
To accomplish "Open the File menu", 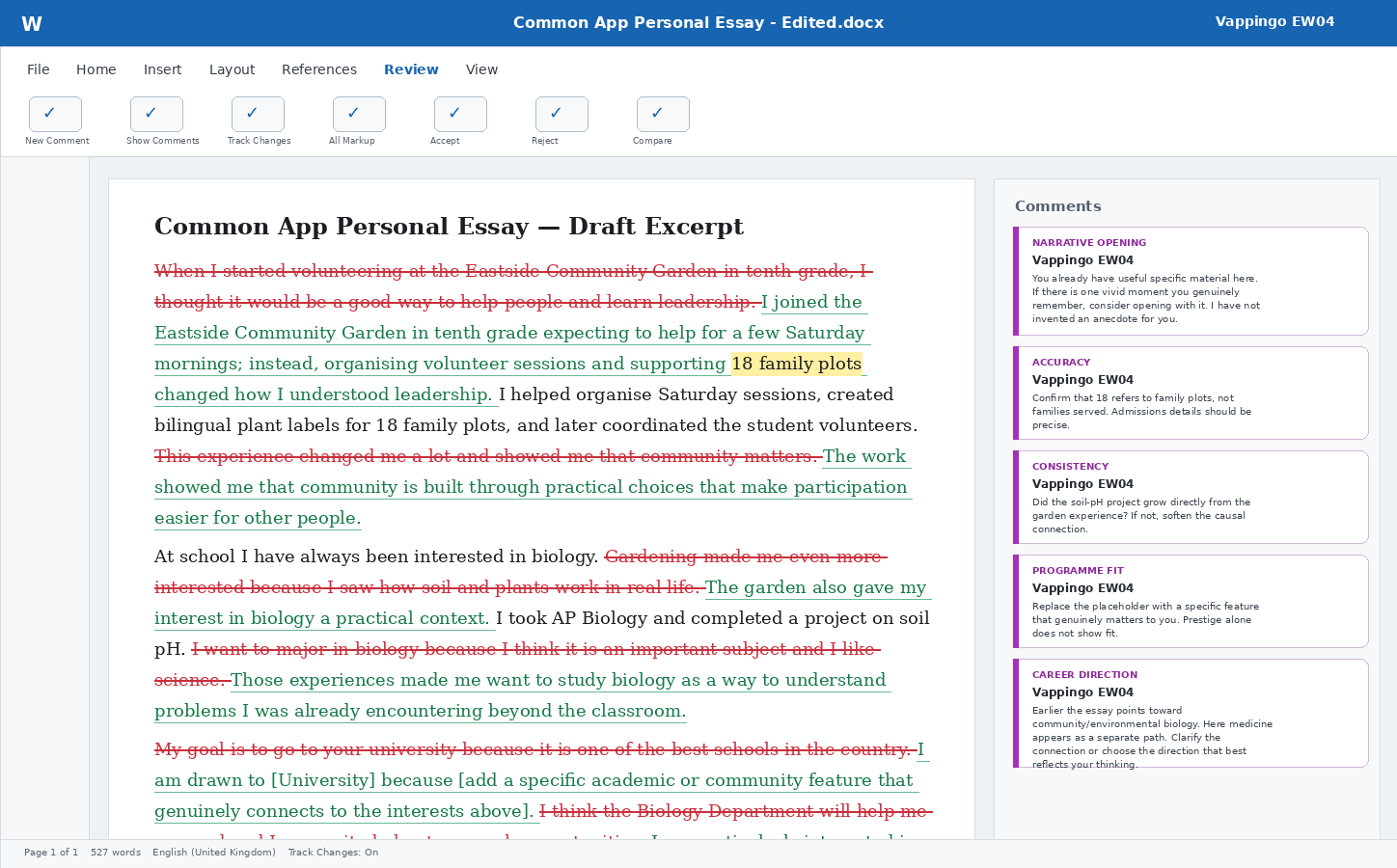I will [x=39, y=69].
